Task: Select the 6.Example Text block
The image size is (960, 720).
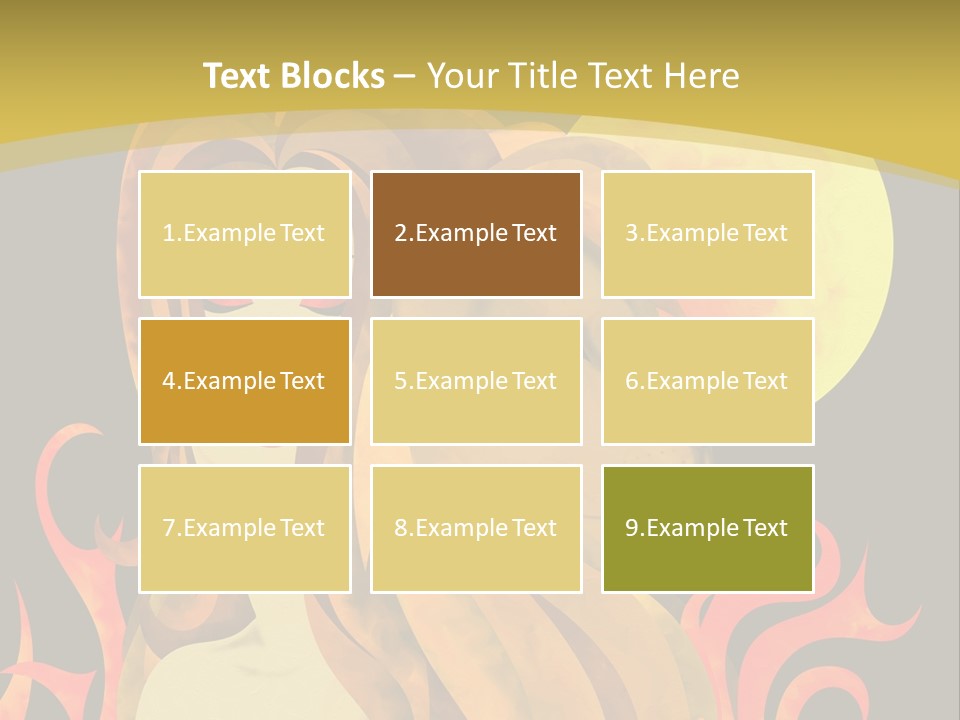Action: coord(707,381)
